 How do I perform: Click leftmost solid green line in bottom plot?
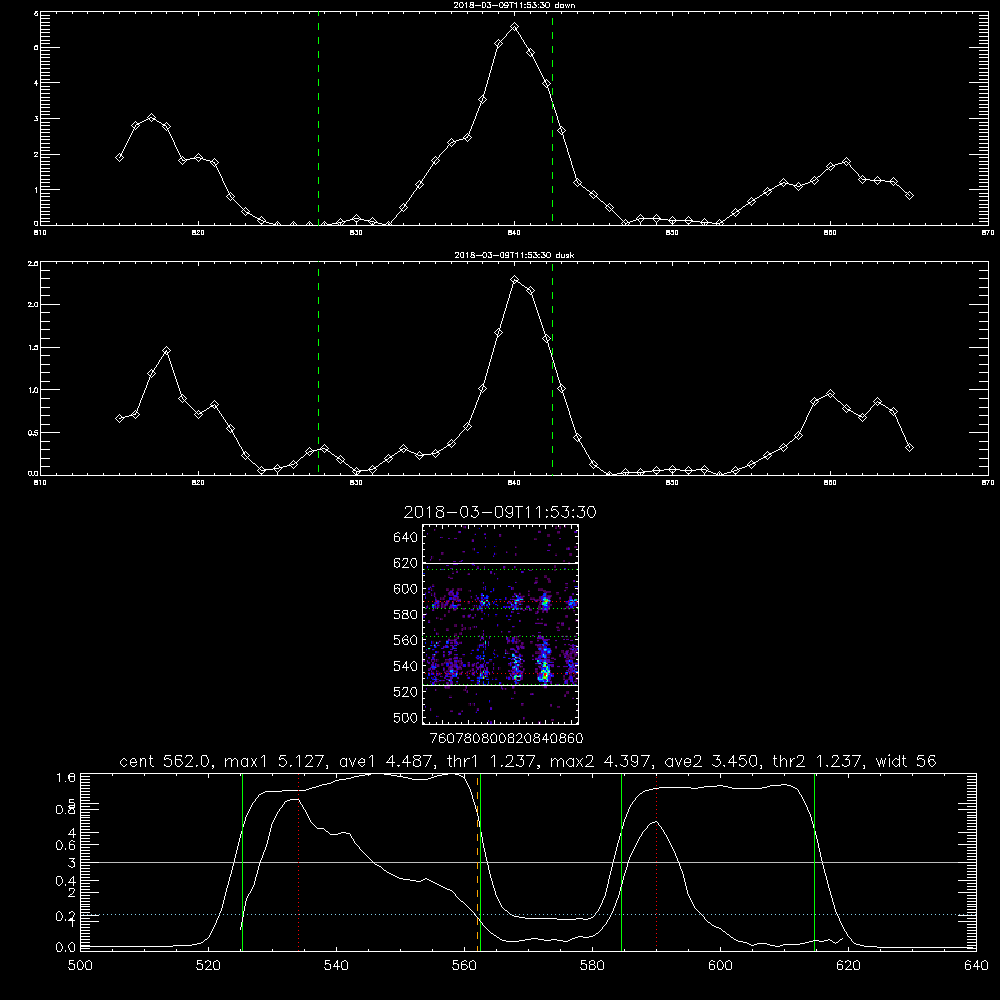pos(242,861)
